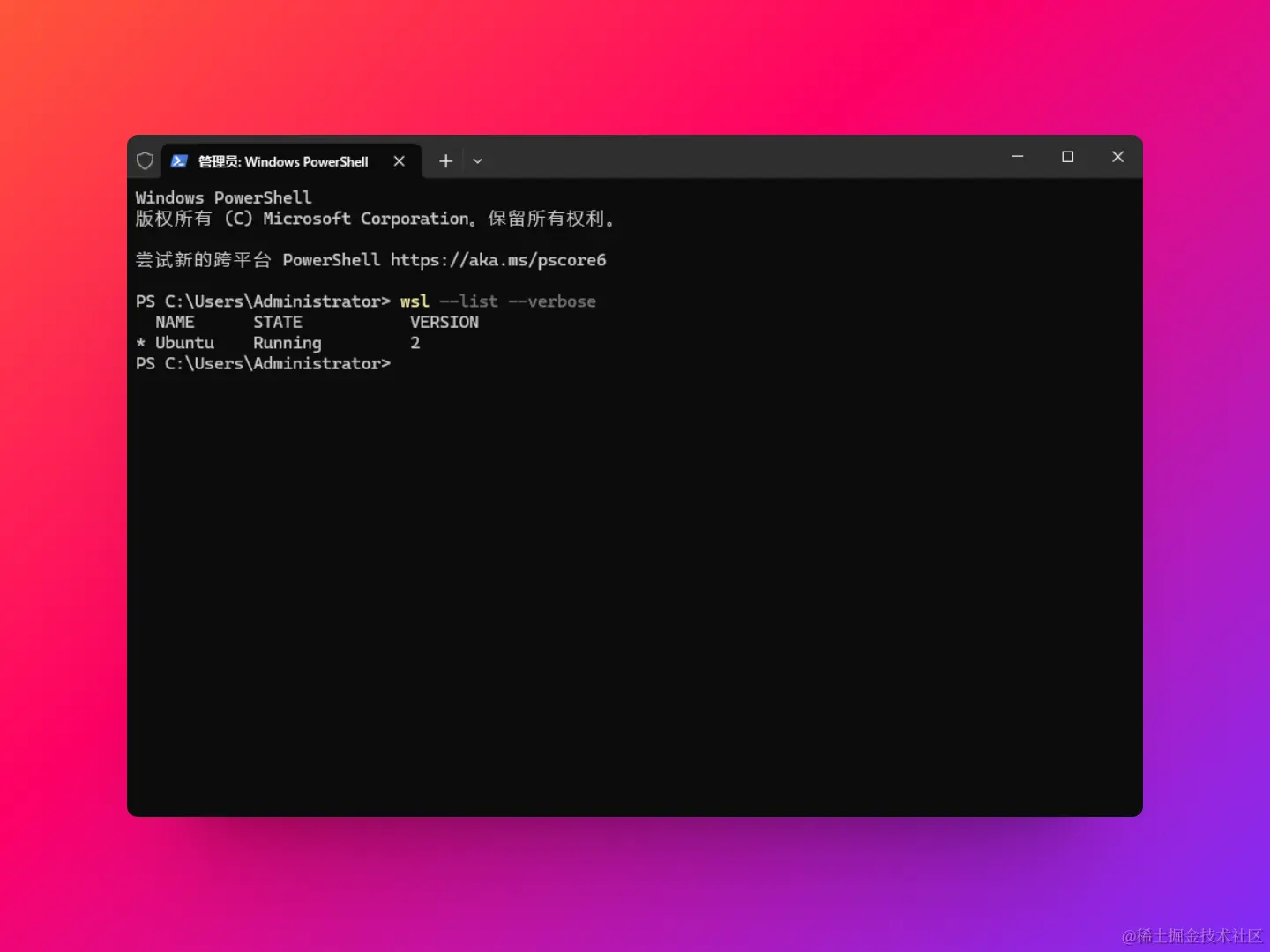Click the --verbose argument
This screenshot has width=1270, height=952.
[552, 301]
